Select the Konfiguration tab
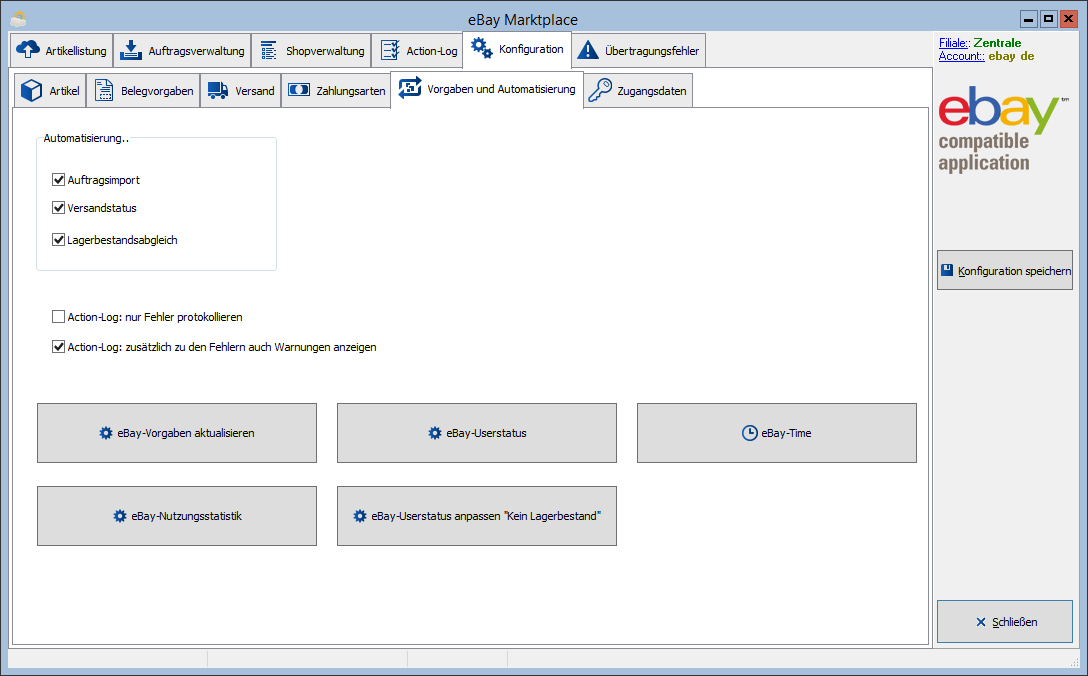Screen dimensions: 1088x676 517,49
